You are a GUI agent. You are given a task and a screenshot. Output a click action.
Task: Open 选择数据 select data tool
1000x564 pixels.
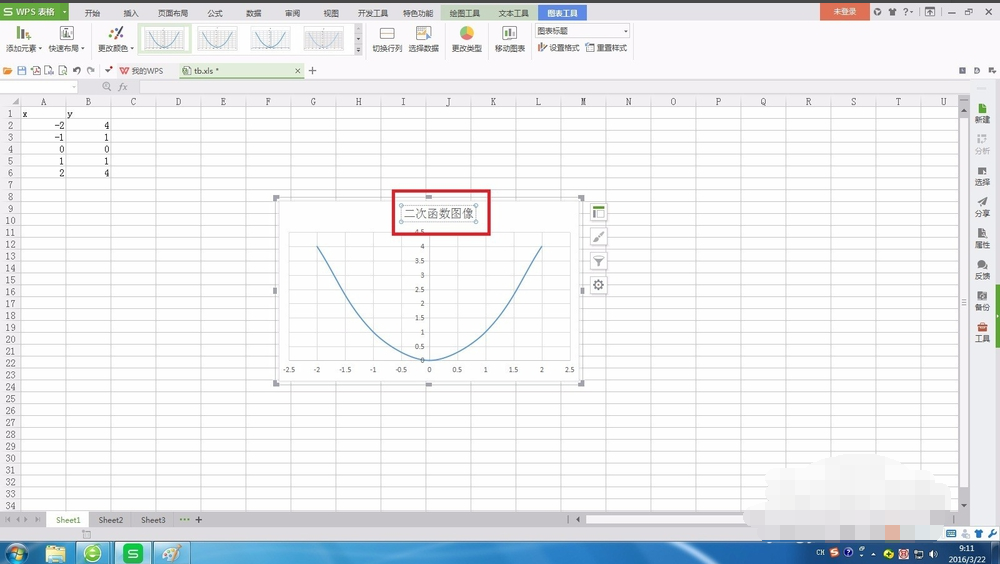click(x=423, y=39)
